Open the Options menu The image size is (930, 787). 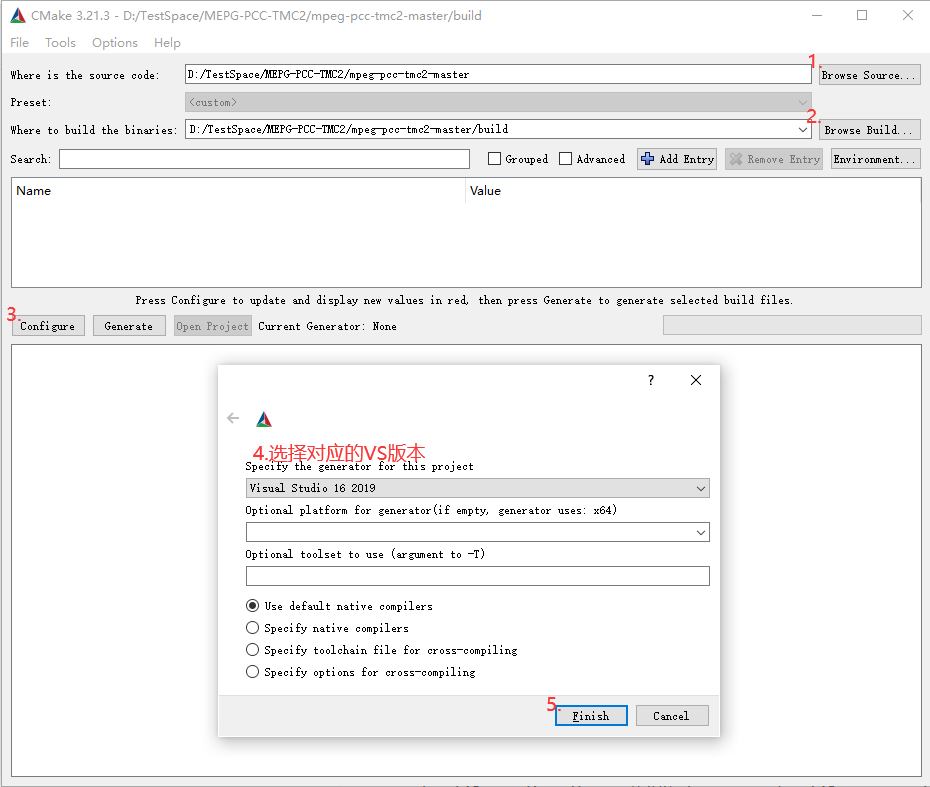click(x=114, y=43)
